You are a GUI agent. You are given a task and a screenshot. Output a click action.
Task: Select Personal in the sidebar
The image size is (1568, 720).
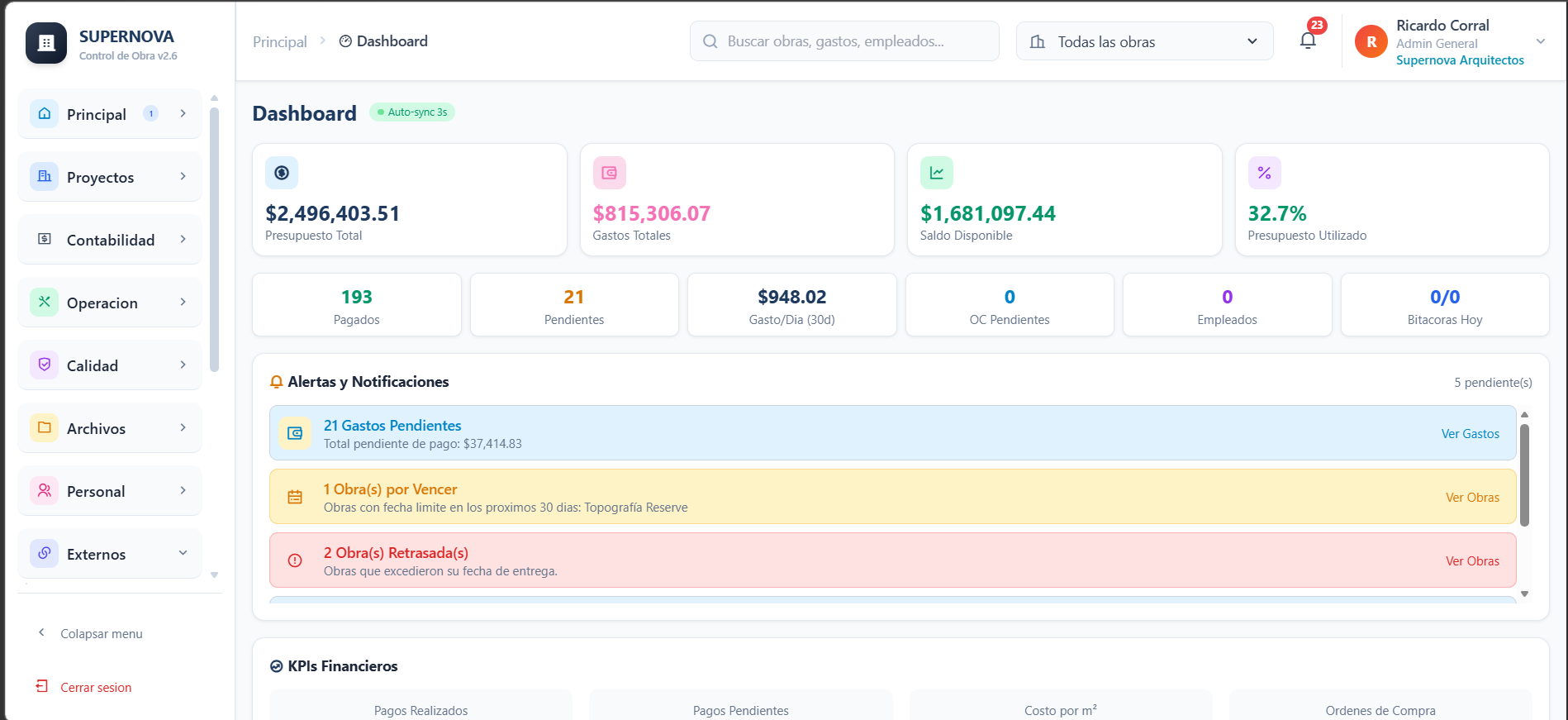click(110, 491)
